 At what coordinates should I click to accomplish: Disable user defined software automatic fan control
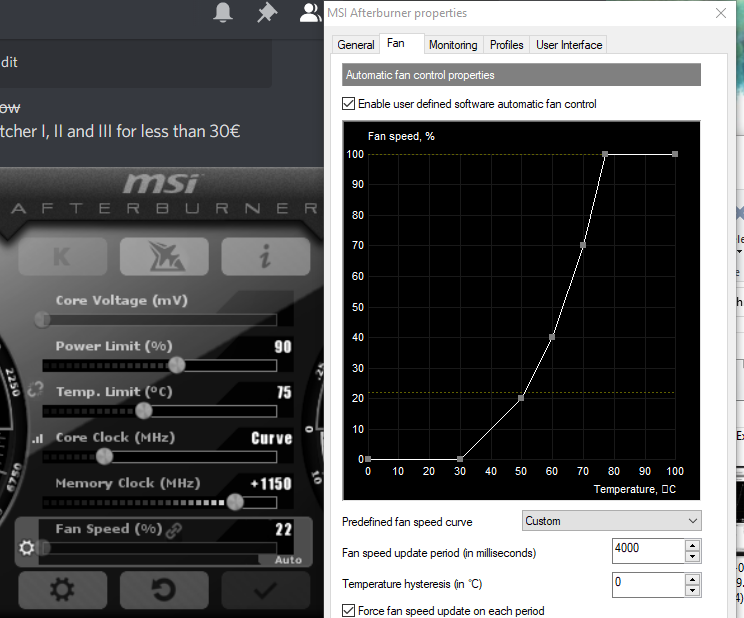(348, 103)
